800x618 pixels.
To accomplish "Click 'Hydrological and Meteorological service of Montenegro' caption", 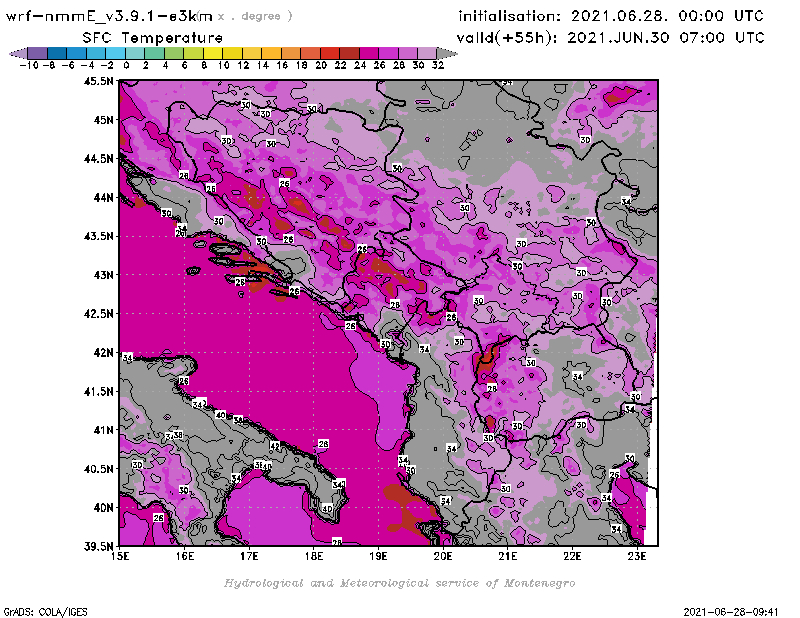I will coord(399,583).
